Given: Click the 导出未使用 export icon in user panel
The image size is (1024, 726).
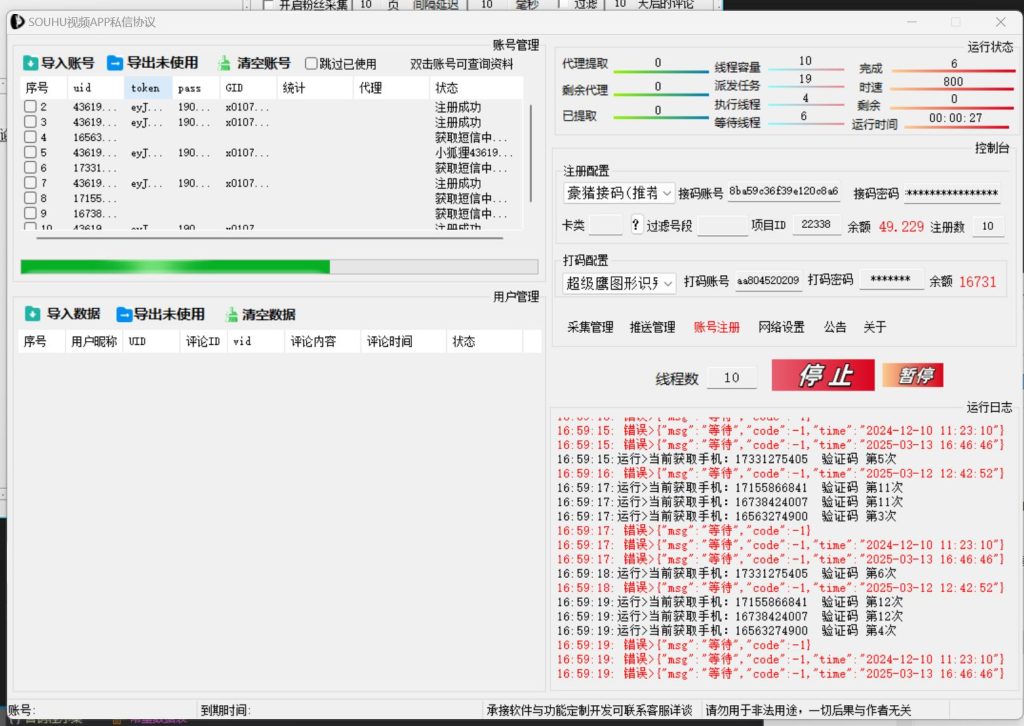Looking at the screenshot, I should 124,314.
